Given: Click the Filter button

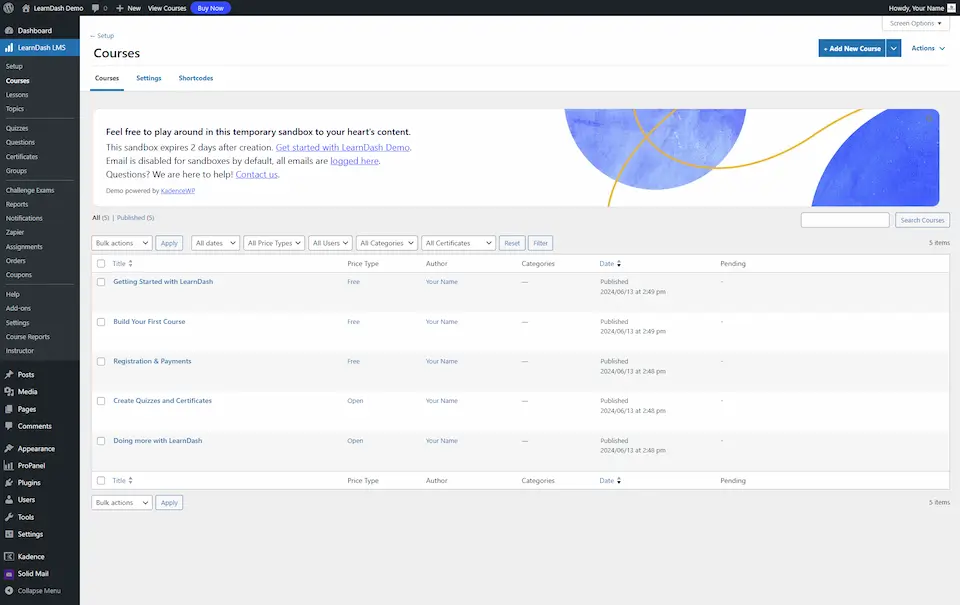Looking at the screenshot, I should click(541, 243).
